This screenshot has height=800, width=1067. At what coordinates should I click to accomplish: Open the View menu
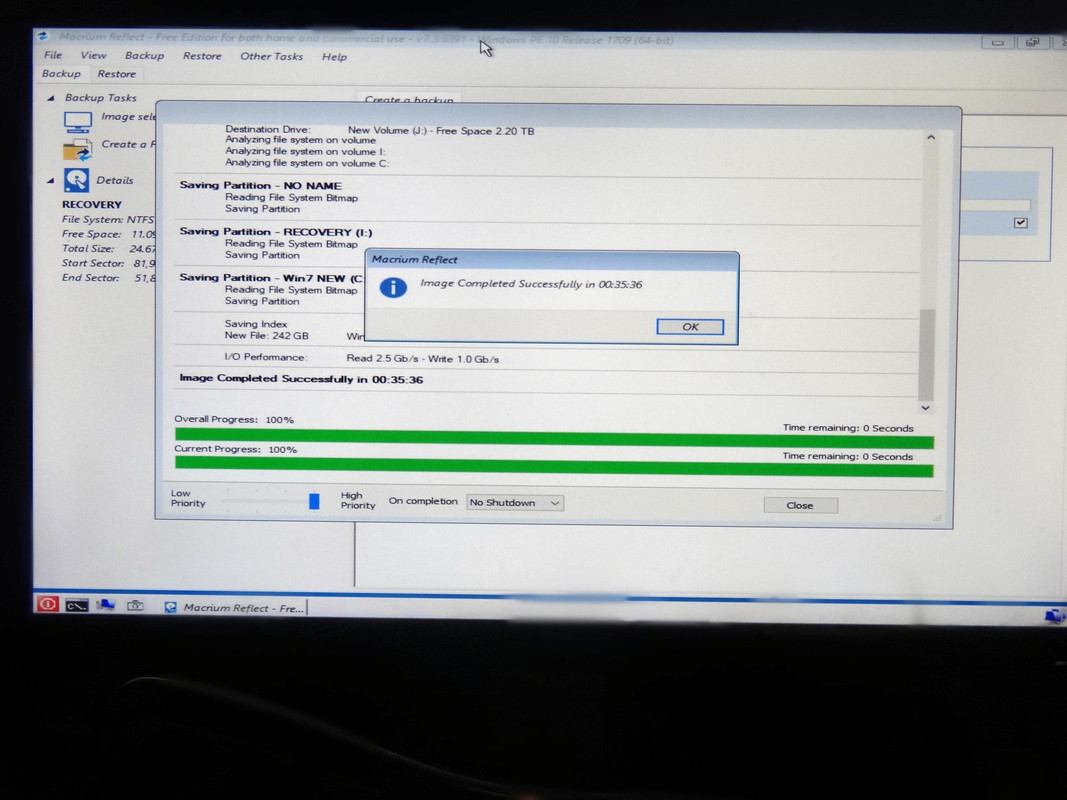click(x=93, y=55)
